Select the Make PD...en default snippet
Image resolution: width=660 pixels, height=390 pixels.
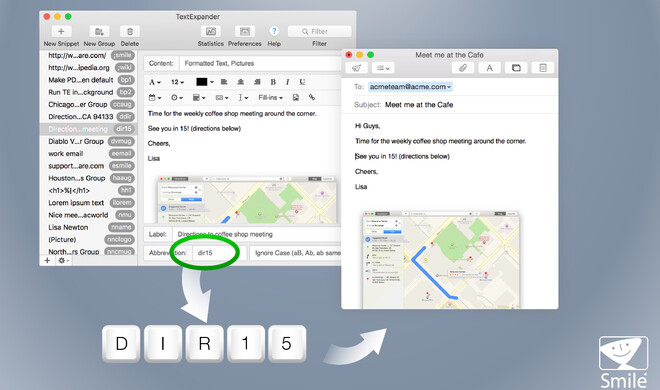point(88,80)
